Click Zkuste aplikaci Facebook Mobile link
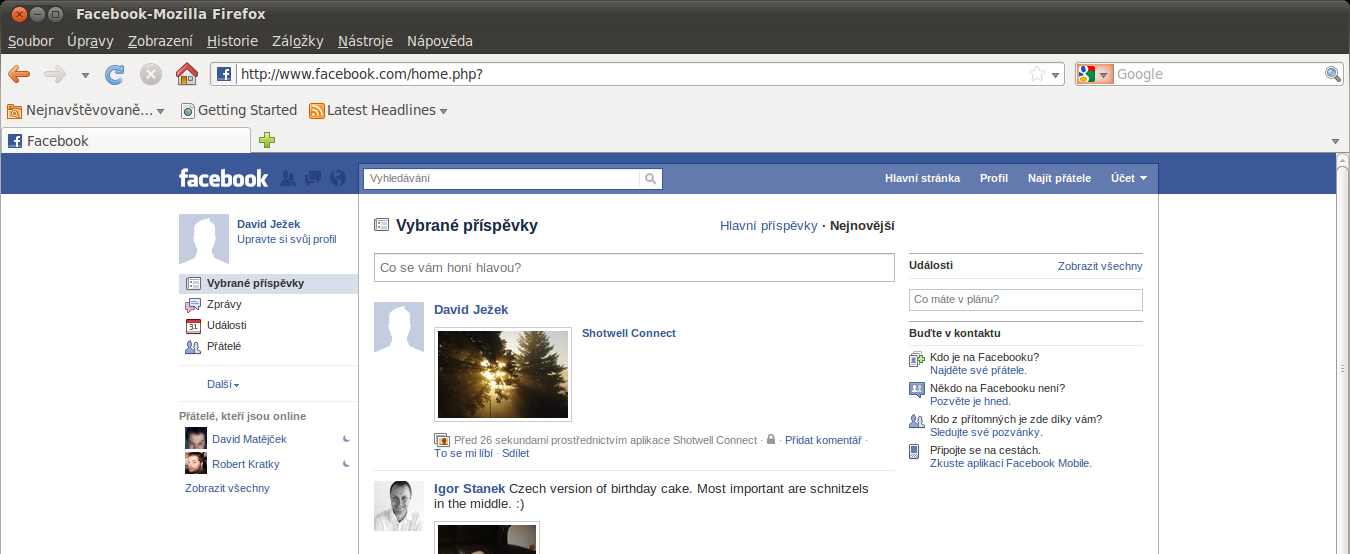 click(1010, 463)
